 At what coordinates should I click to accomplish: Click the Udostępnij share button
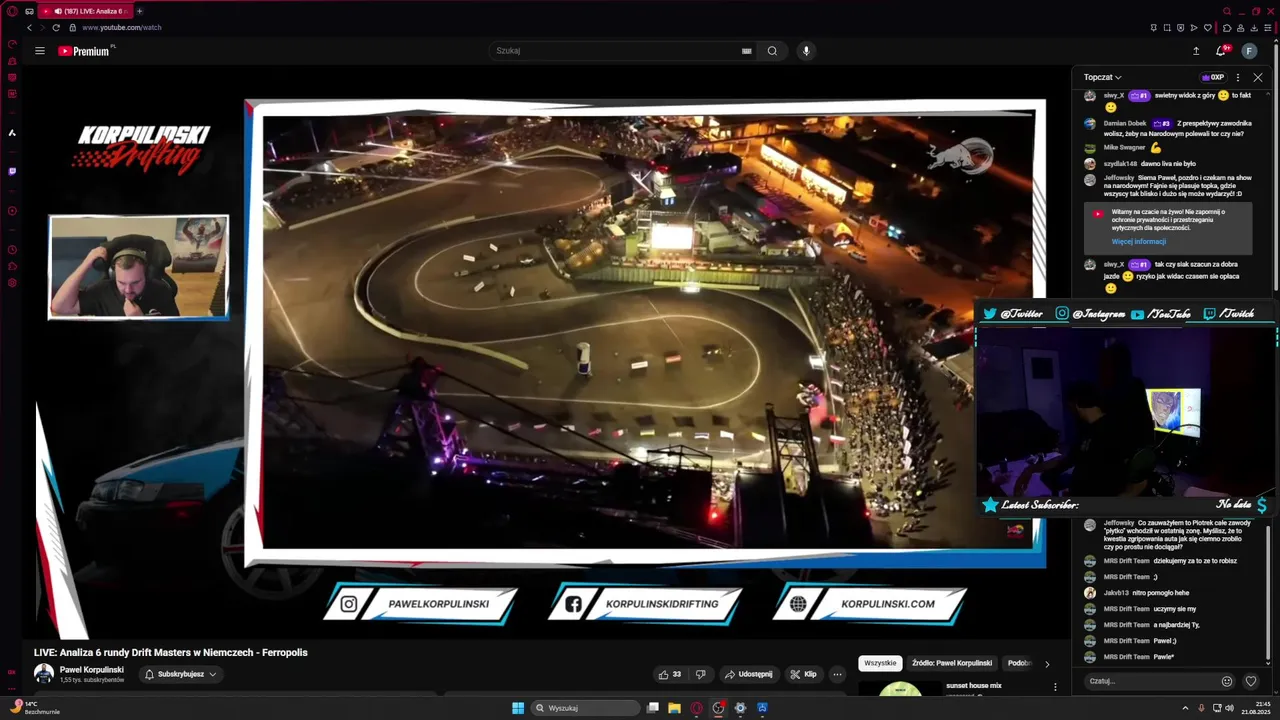coord(748,674)
